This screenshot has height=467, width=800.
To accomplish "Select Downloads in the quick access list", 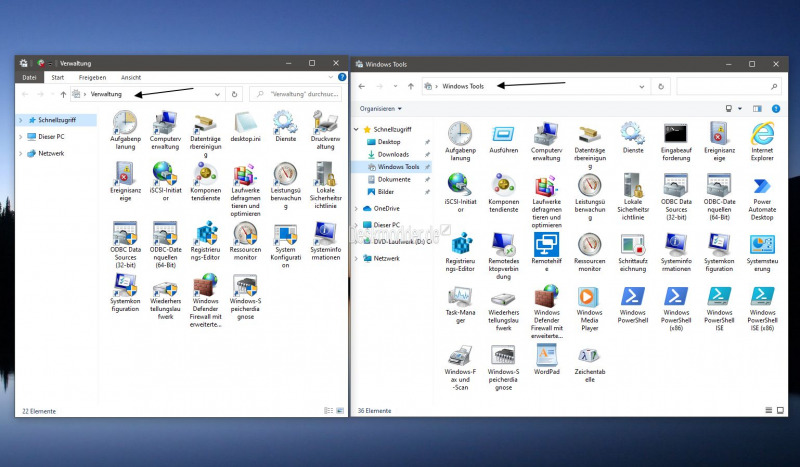I will click(x=393, y=154).
